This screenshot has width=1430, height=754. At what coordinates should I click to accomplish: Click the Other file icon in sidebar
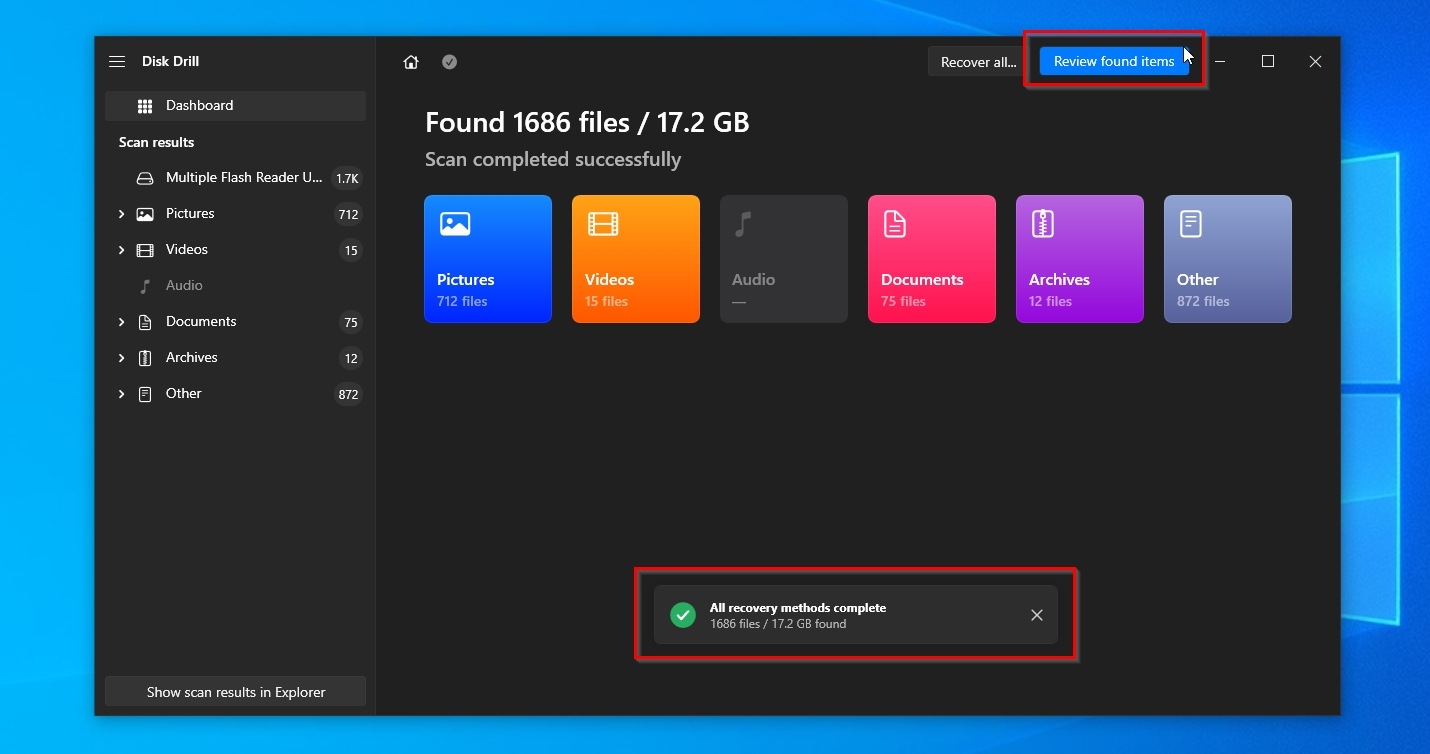(145, 394)
